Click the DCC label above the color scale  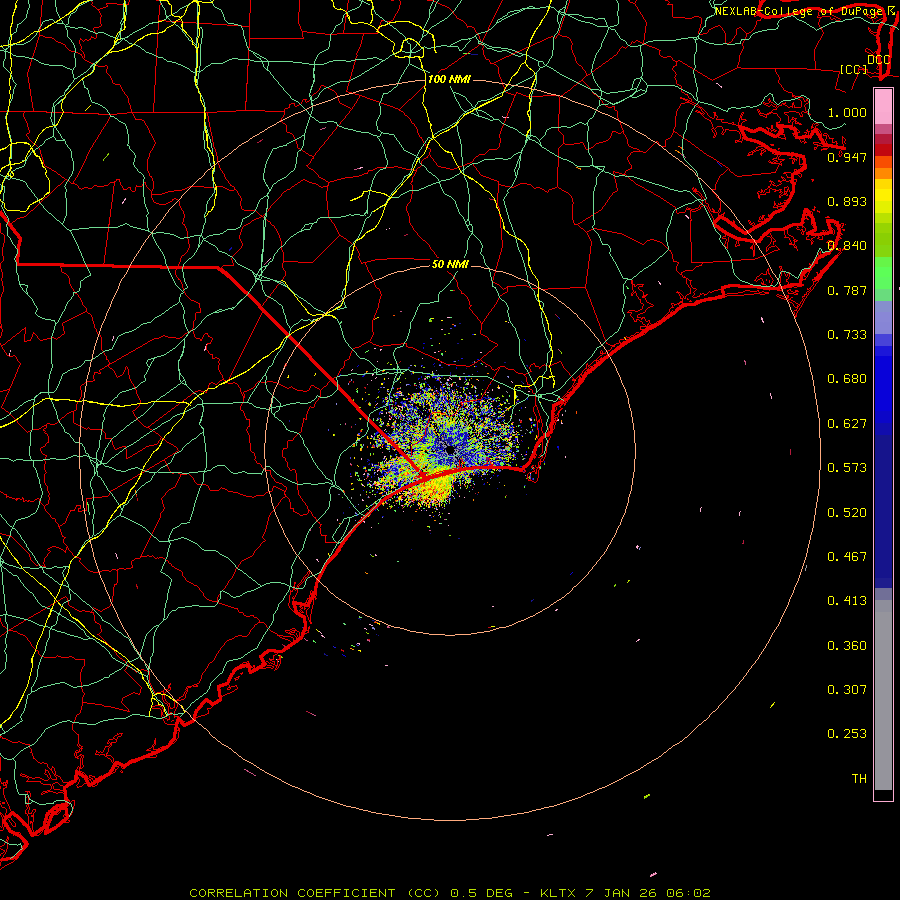point(878,59)
